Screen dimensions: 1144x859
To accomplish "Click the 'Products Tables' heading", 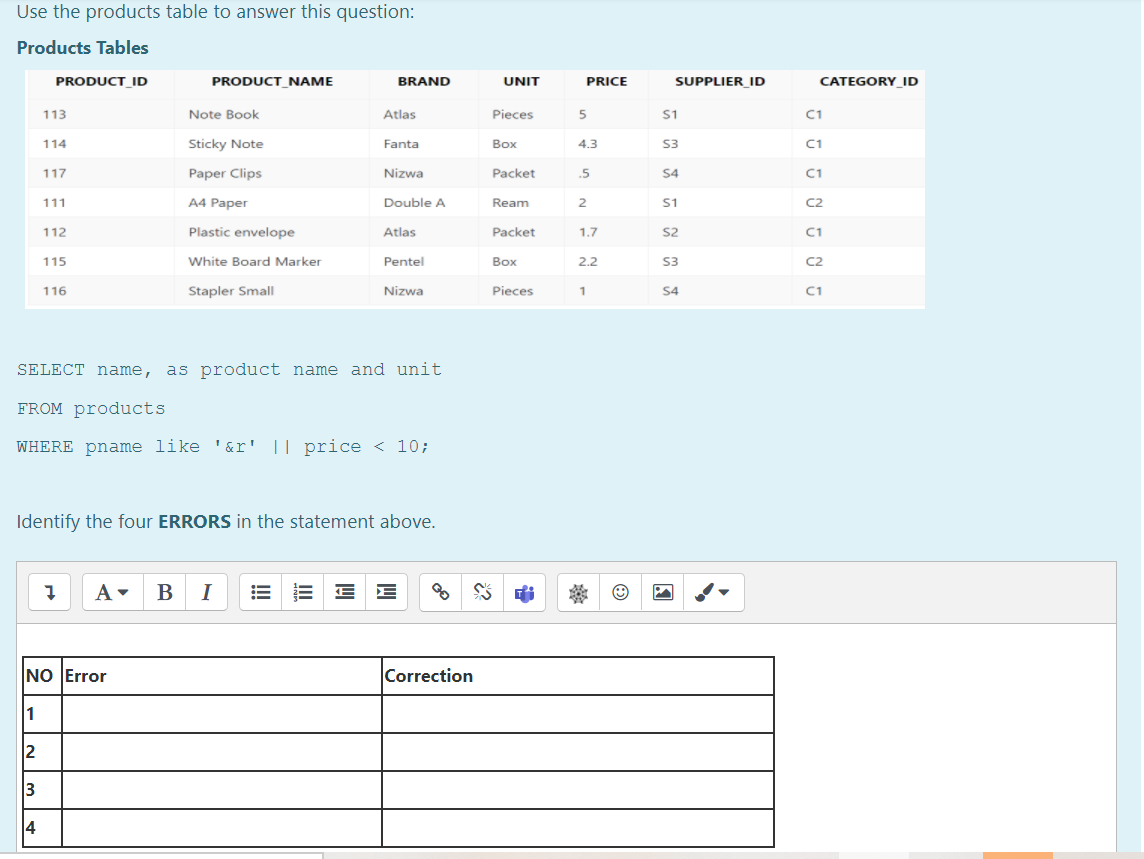I will (82, 48).
